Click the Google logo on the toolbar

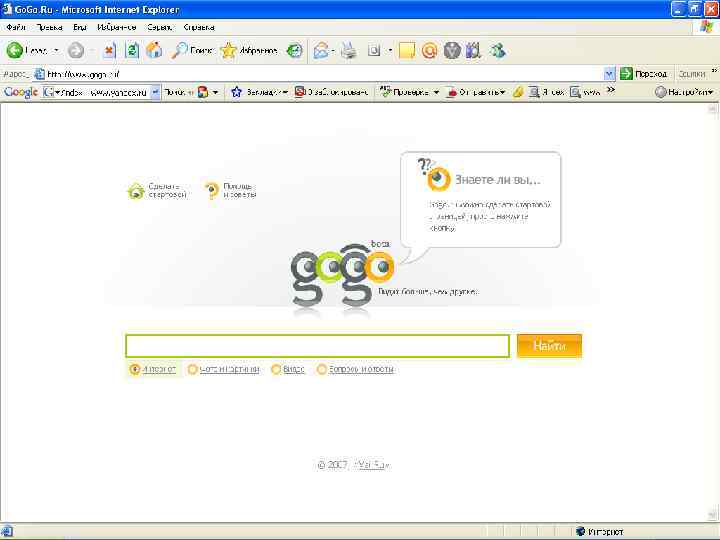(x=21, y=92)
